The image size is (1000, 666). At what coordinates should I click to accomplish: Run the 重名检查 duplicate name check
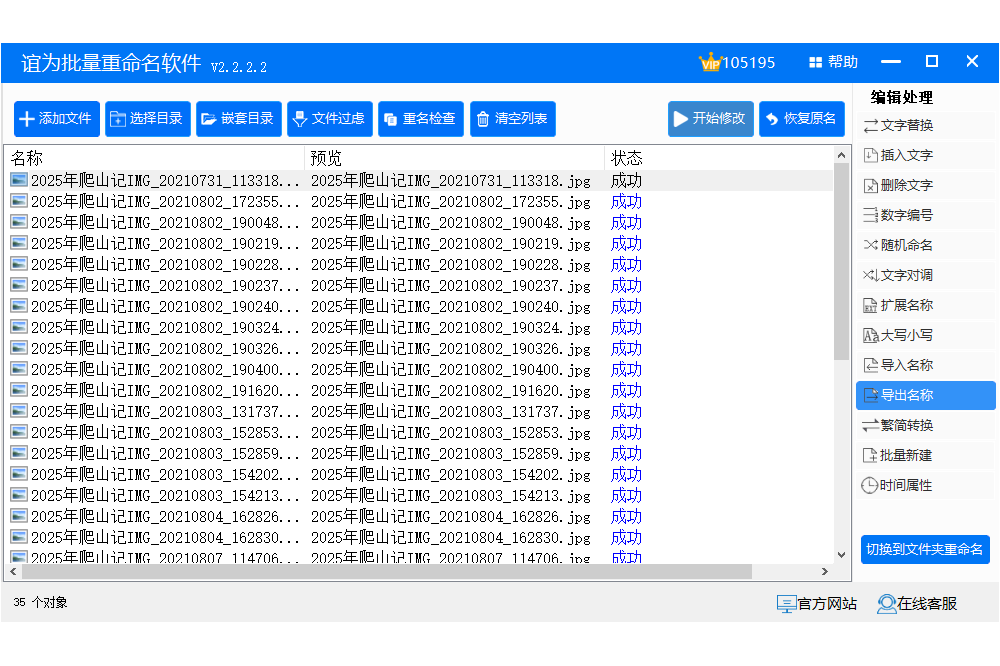(x=420, y=119)
